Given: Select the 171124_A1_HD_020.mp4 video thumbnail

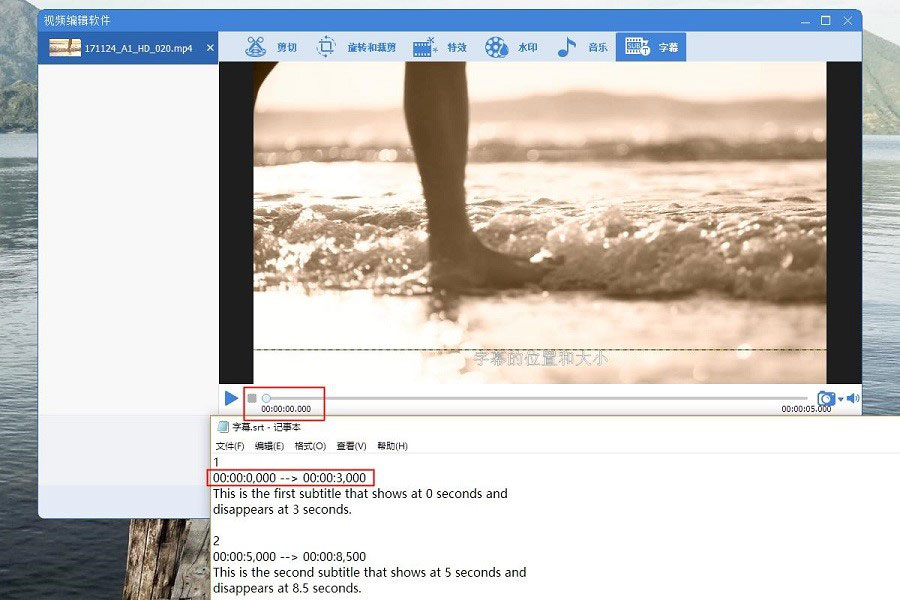Looking at the screenshot, I should point(65,47).
